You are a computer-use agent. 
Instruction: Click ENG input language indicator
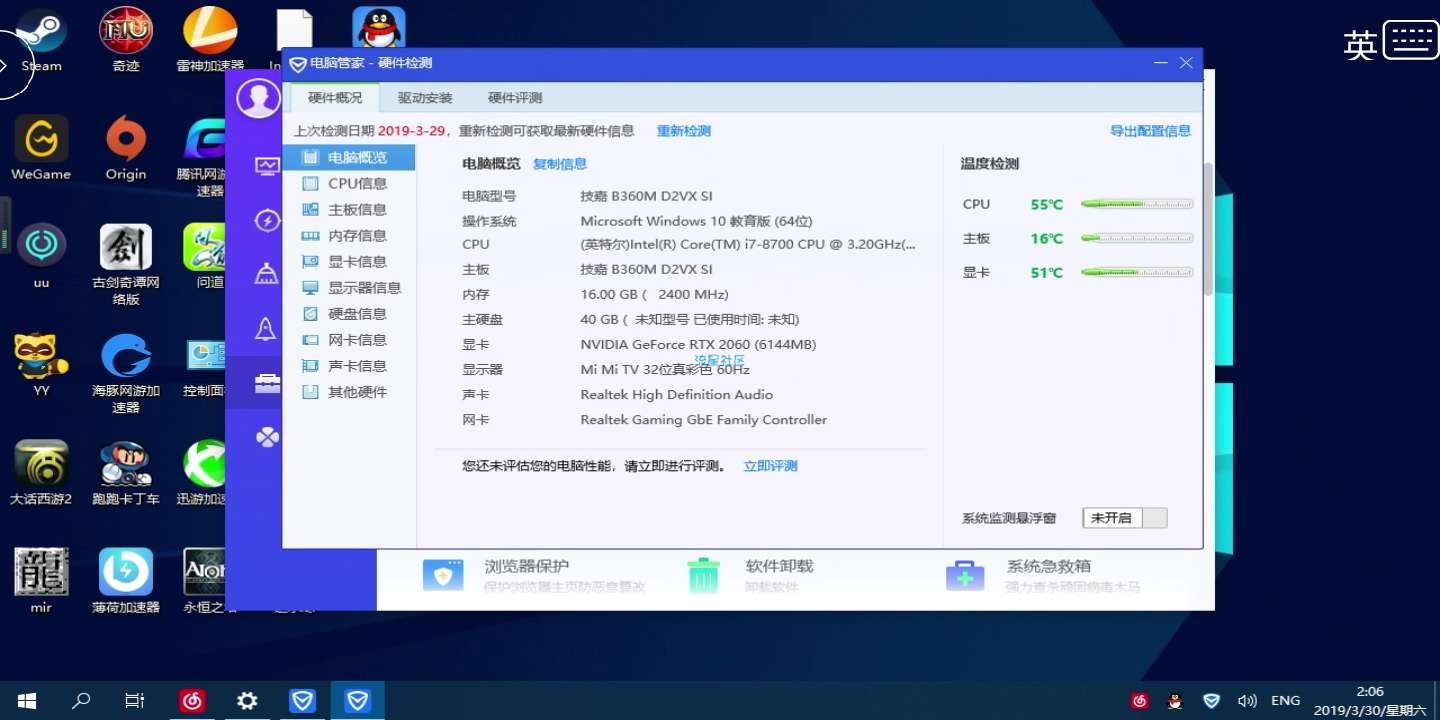[x=1285, y=701]
